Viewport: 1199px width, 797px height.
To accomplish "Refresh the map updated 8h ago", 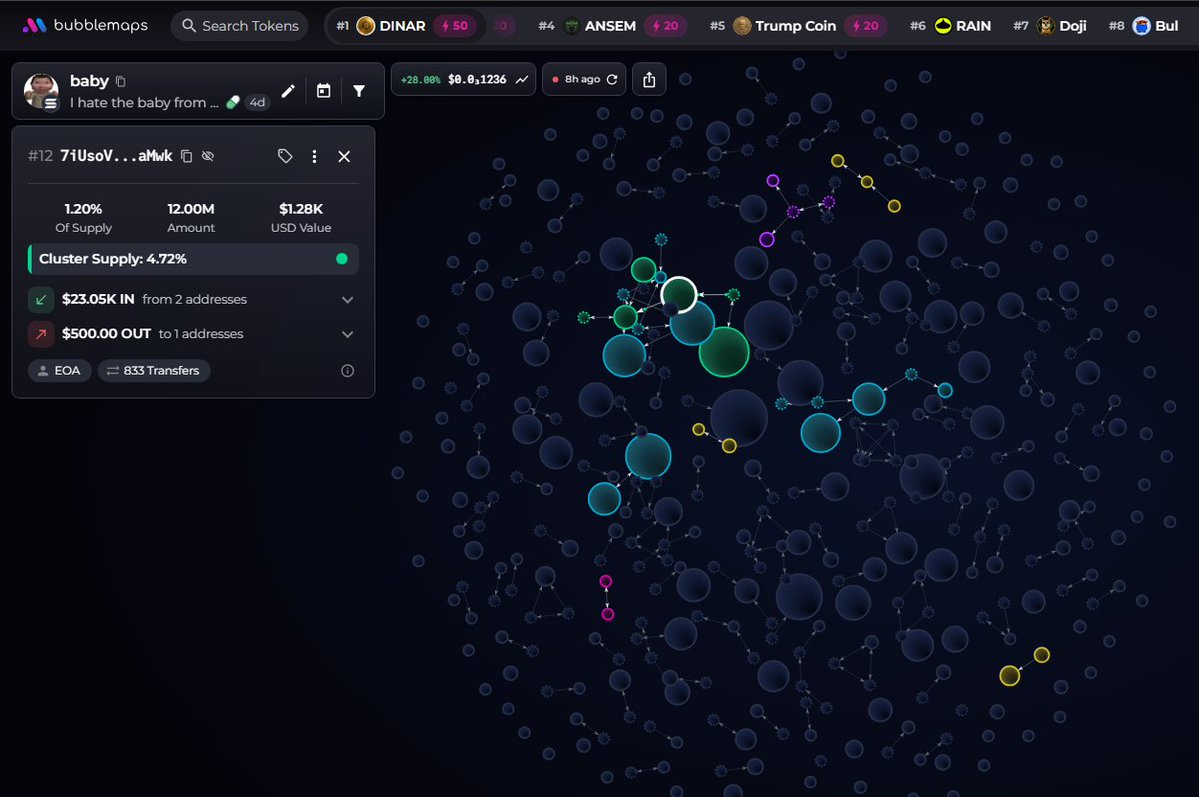I will [612, 80].
